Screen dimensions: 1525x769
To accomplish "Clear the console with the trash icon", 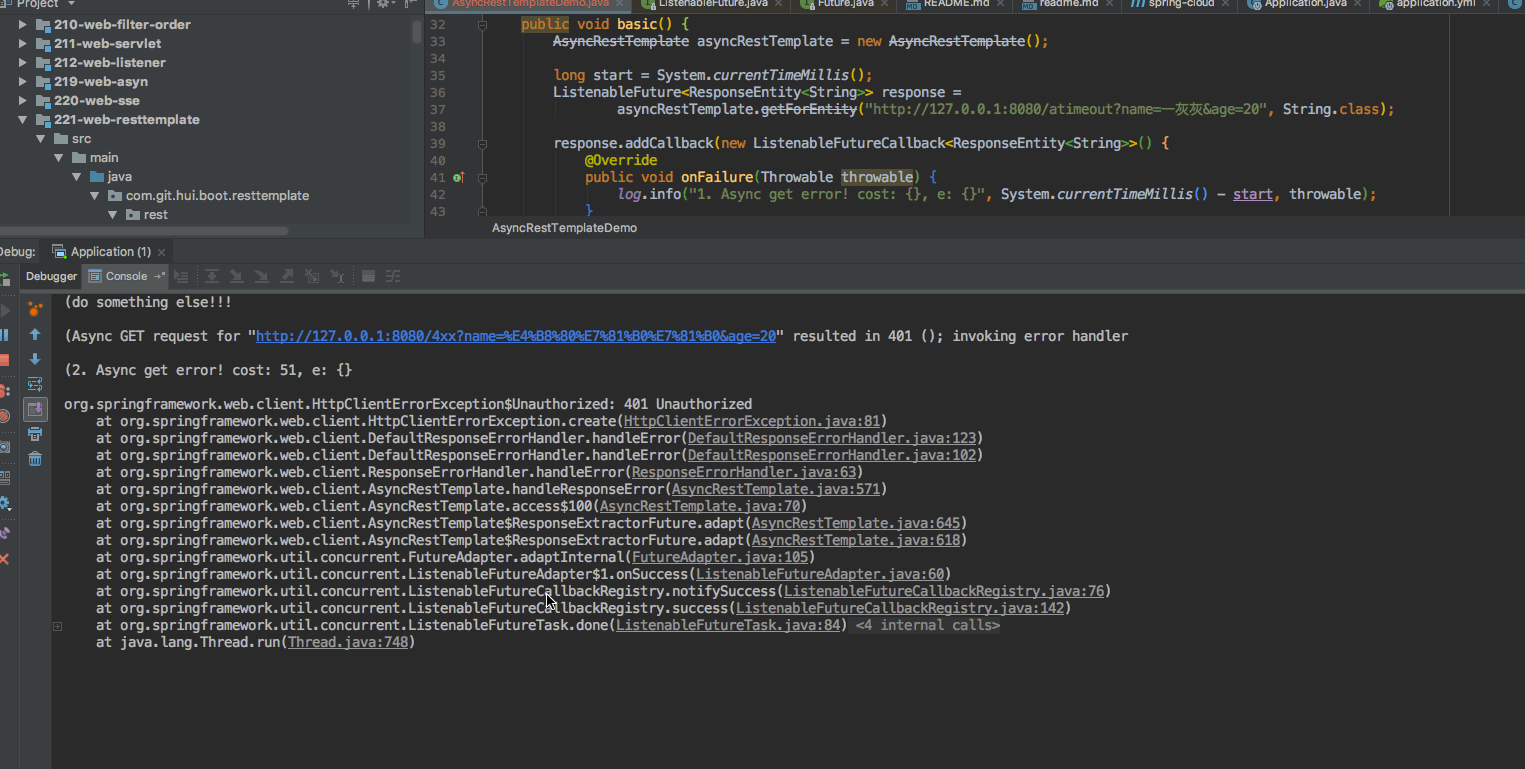I will [x=35, y=459].
